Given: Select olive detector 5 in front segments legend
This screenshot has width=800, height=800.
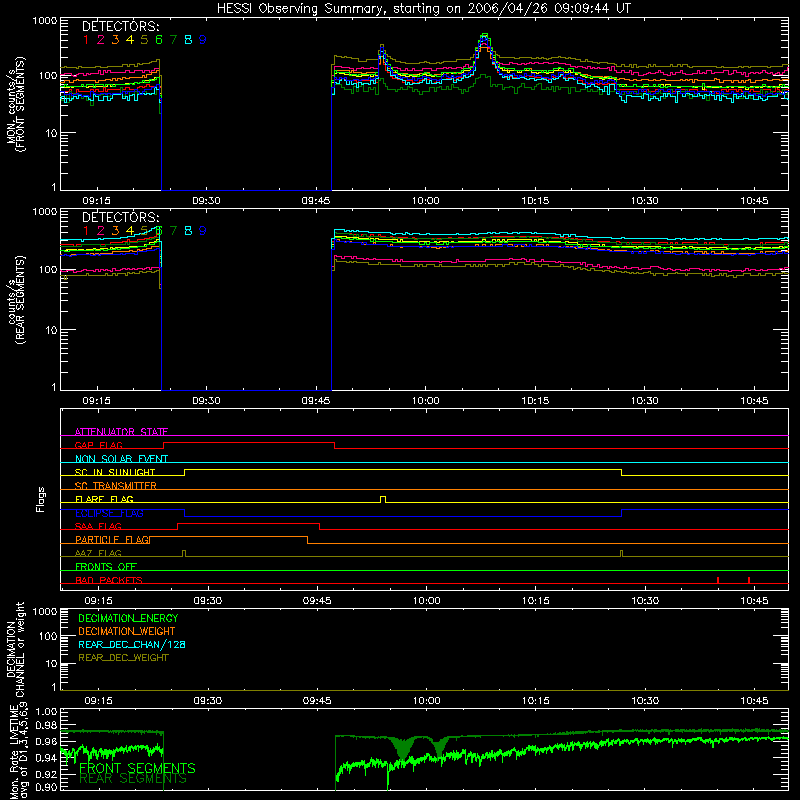Looking at the screenshot, I should point(144,40).
